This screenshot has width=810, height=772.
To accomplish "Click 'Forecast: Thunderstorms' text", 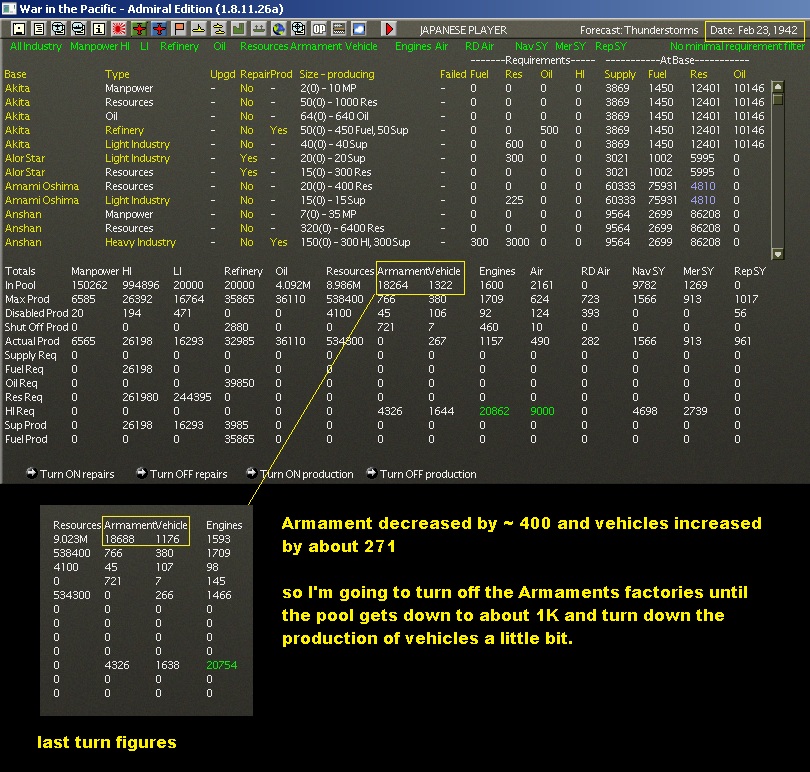I will click(638, 30).
